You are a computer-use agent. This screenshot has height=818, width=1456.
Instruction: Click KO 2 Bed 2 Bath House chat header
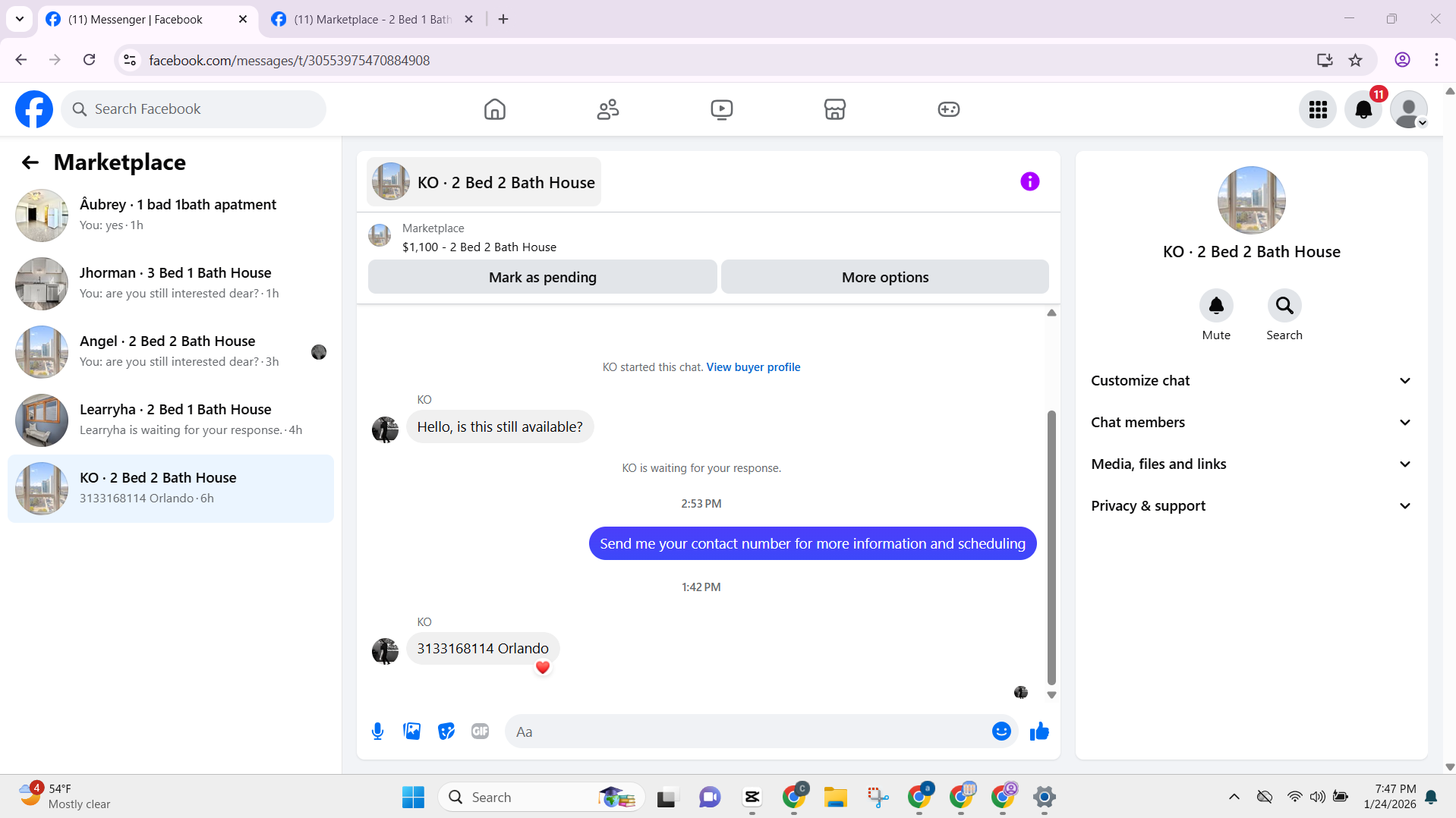point(484,182)
